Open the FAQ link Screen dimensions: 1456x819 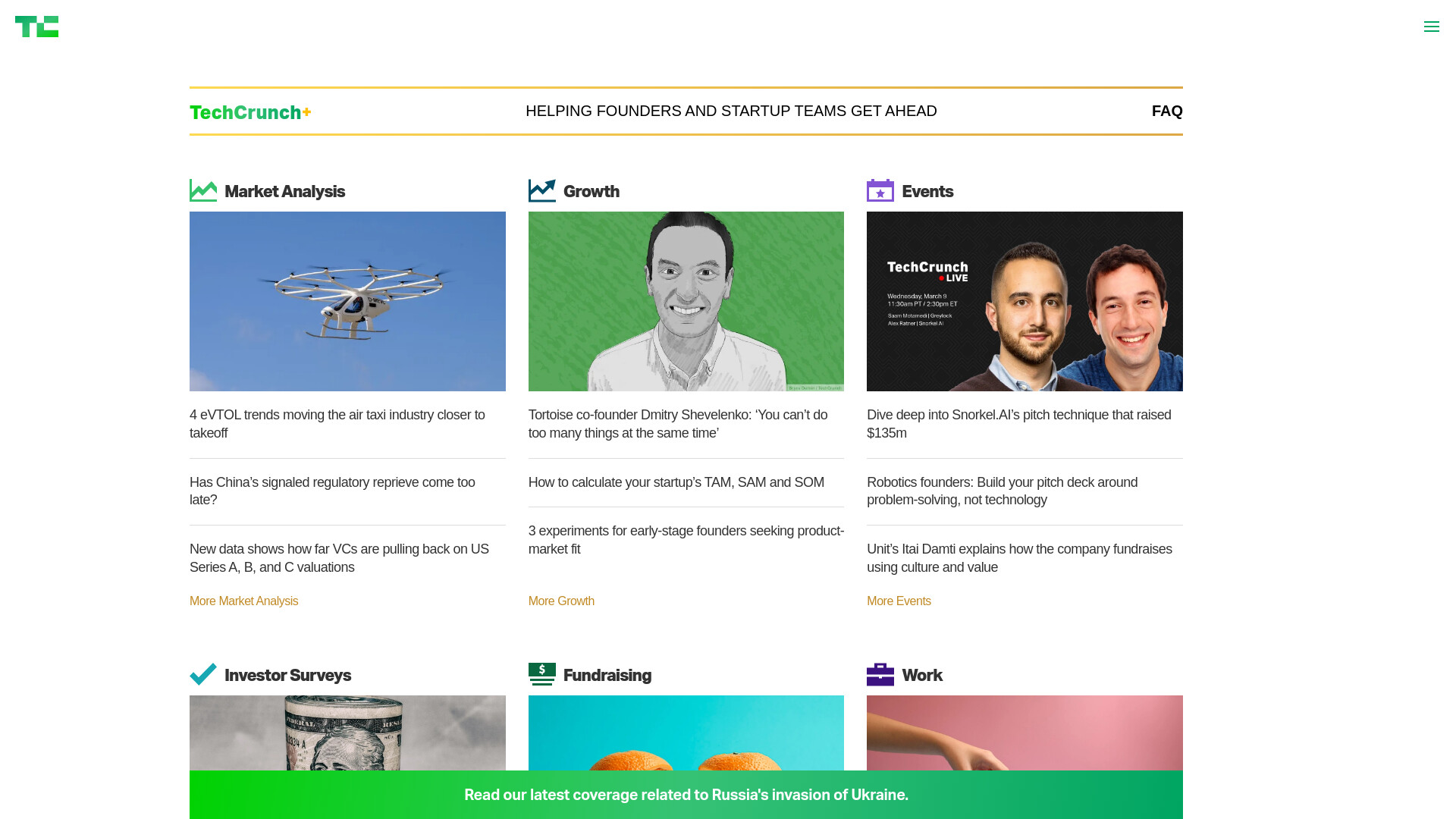click(1167, 111)
